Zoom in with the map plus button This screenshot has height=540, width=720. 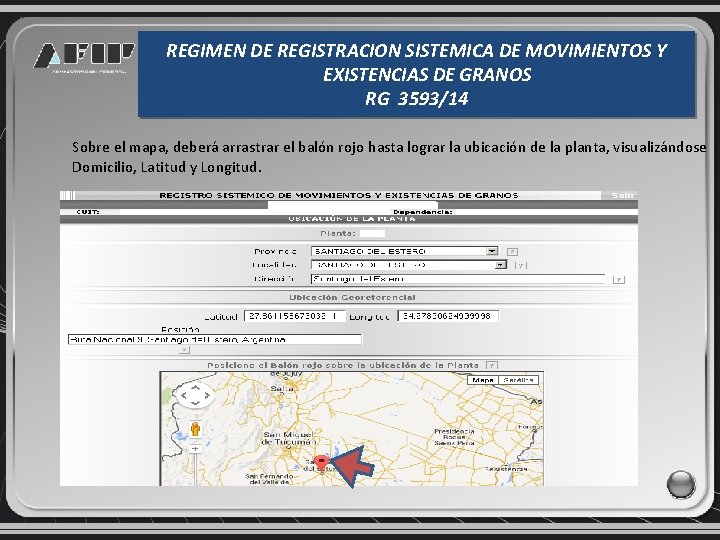coord(196,449)
